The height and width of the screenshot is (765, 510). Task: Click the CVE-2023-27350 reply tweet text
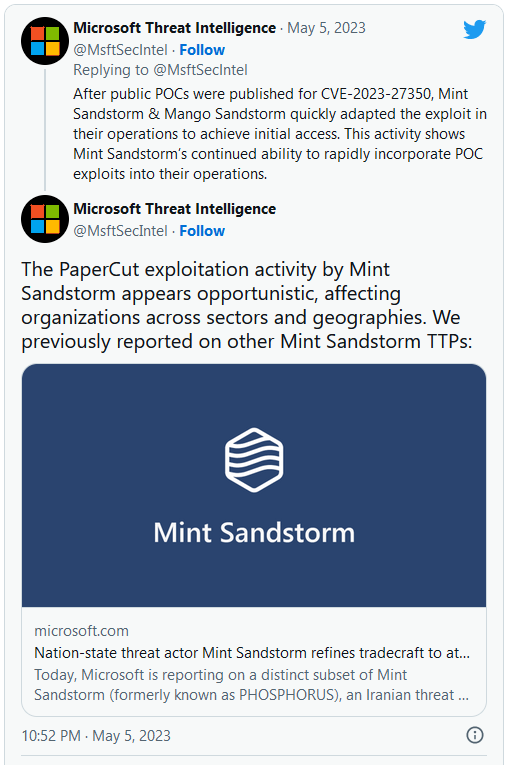coord(280,134)
